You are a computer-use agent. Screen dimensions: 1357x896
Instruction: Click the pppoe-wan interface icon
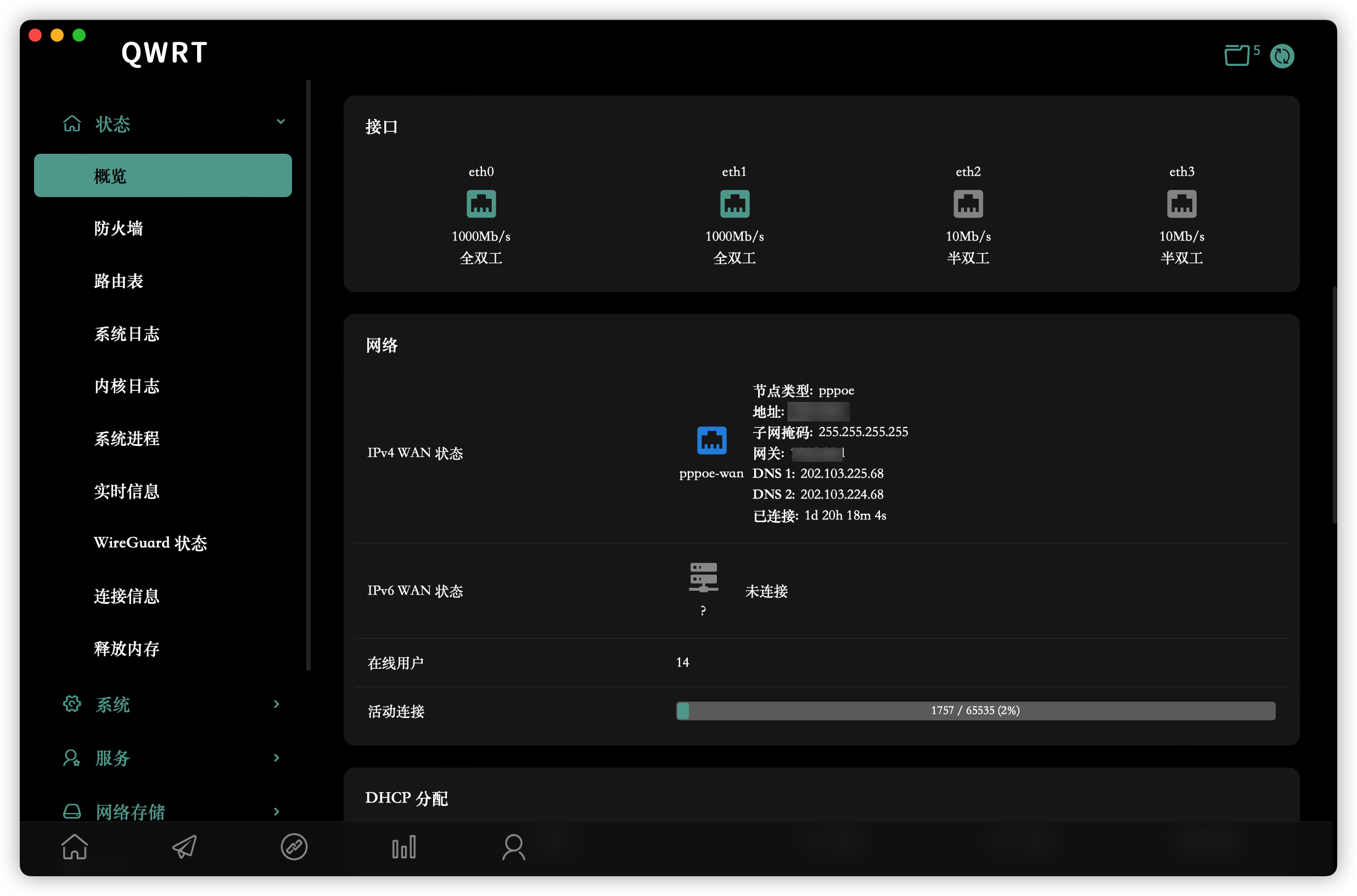[x=711, y=440]
